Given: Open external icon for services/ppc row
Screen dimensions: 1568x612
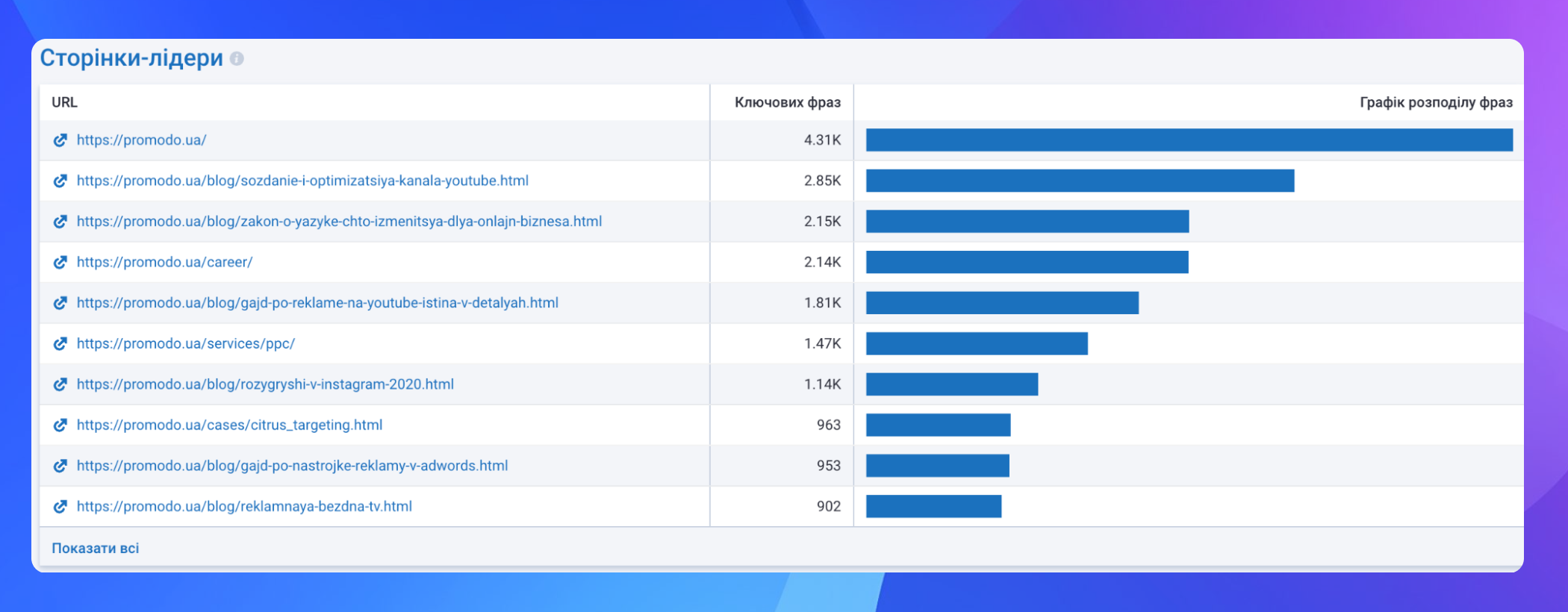Looking at the screenshot, I should (x=60, y=343).
